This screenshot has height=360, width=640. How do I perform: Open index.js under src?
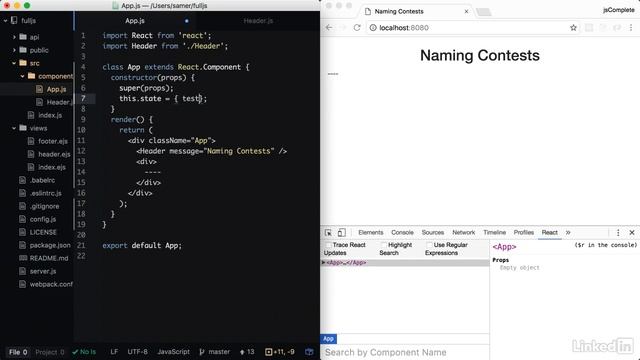click(x=50, y=115)
